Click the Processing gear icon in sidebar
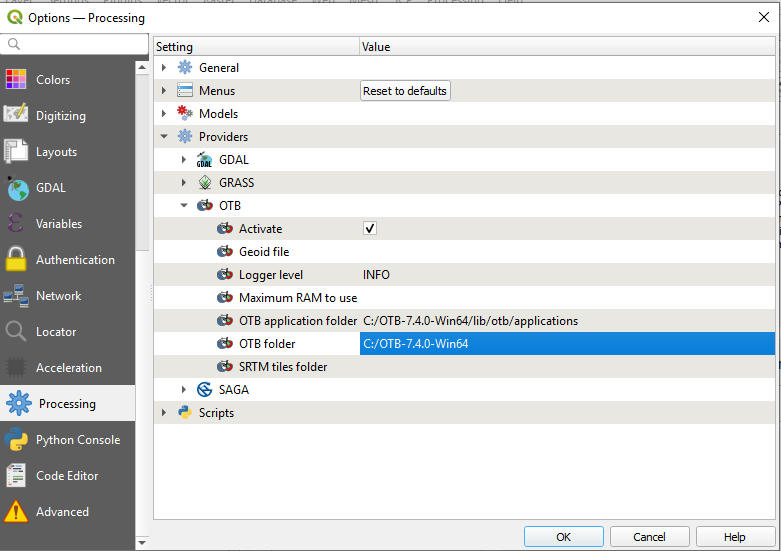The height and width of the screenshot is (551, 781). (x=19, y=403)
